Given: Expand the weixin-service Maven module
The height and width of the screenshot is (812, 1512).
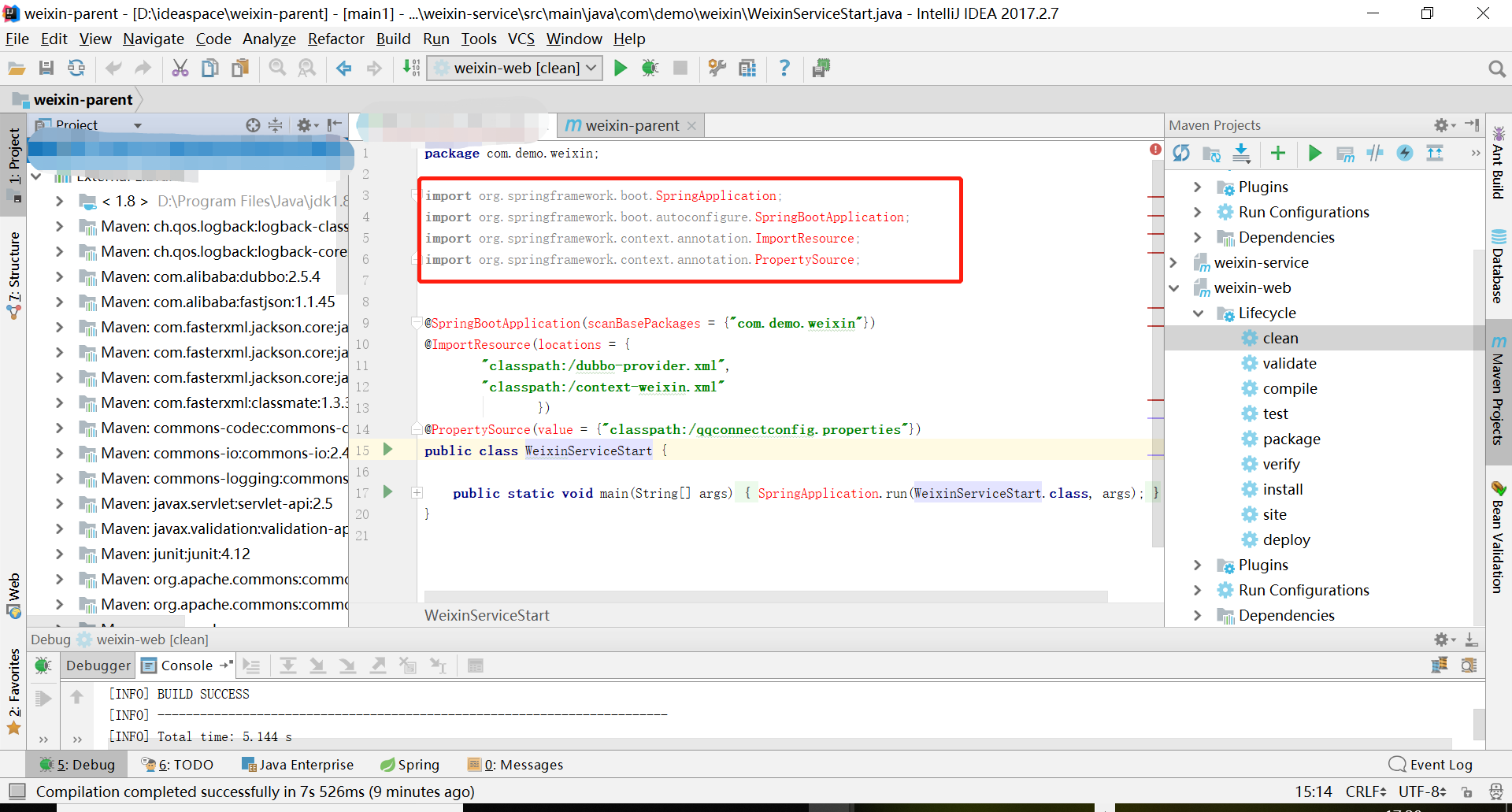Looking at the screenshot, I should (x=1173, y=262).
